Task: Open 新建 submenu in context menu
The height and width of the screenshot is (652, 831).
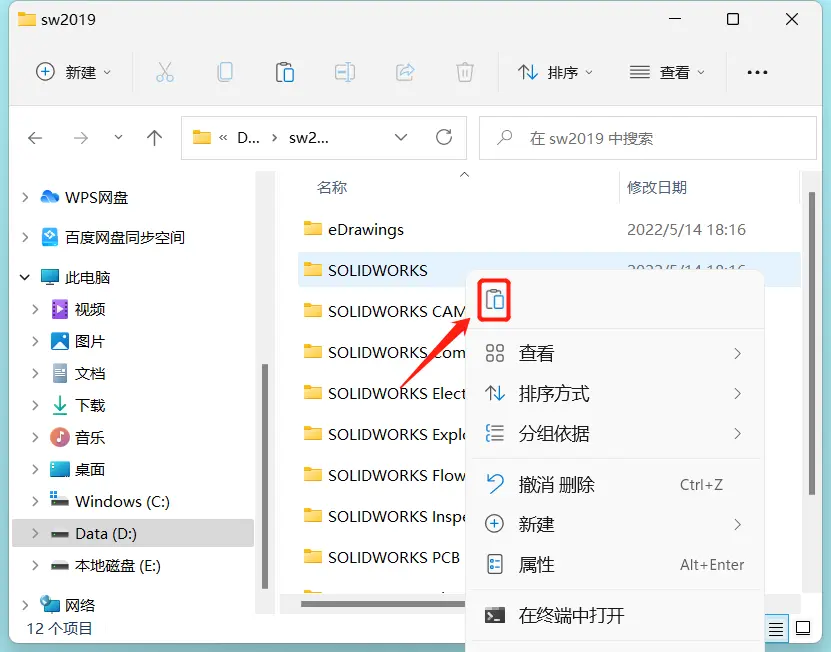Action: tap(615, 524)
